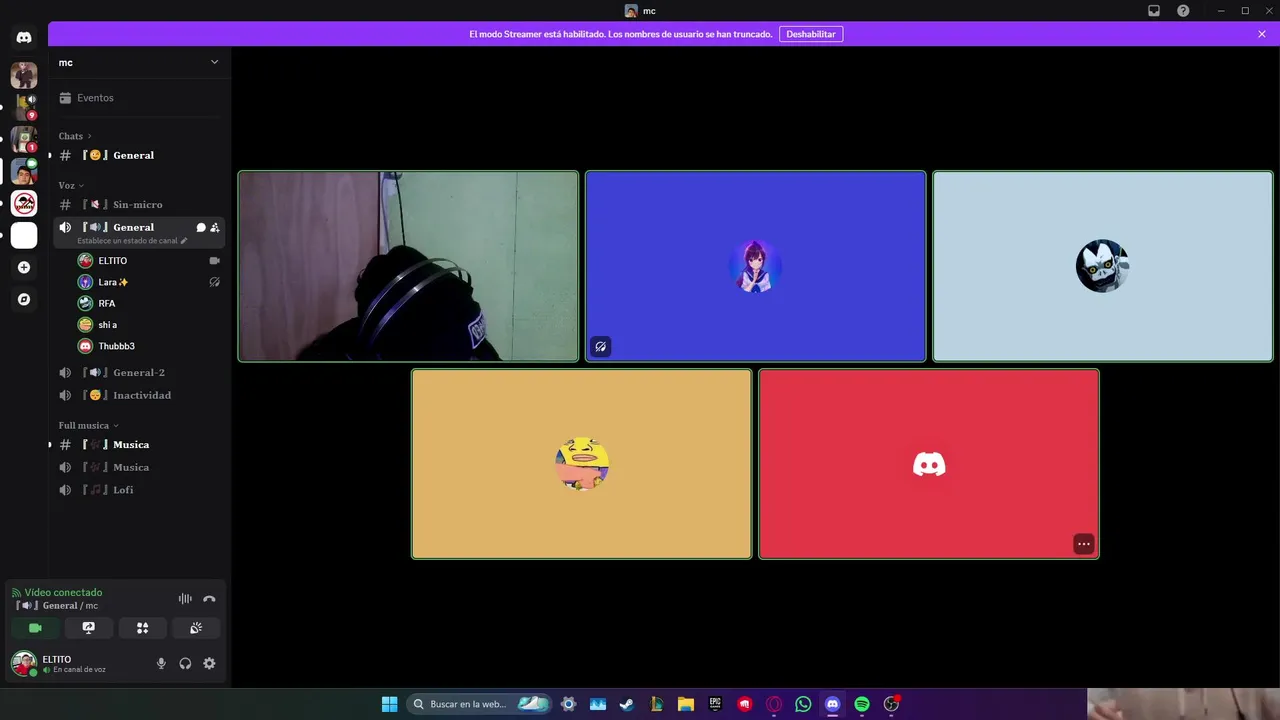Join the Lofi voice channel

point(138,490)
